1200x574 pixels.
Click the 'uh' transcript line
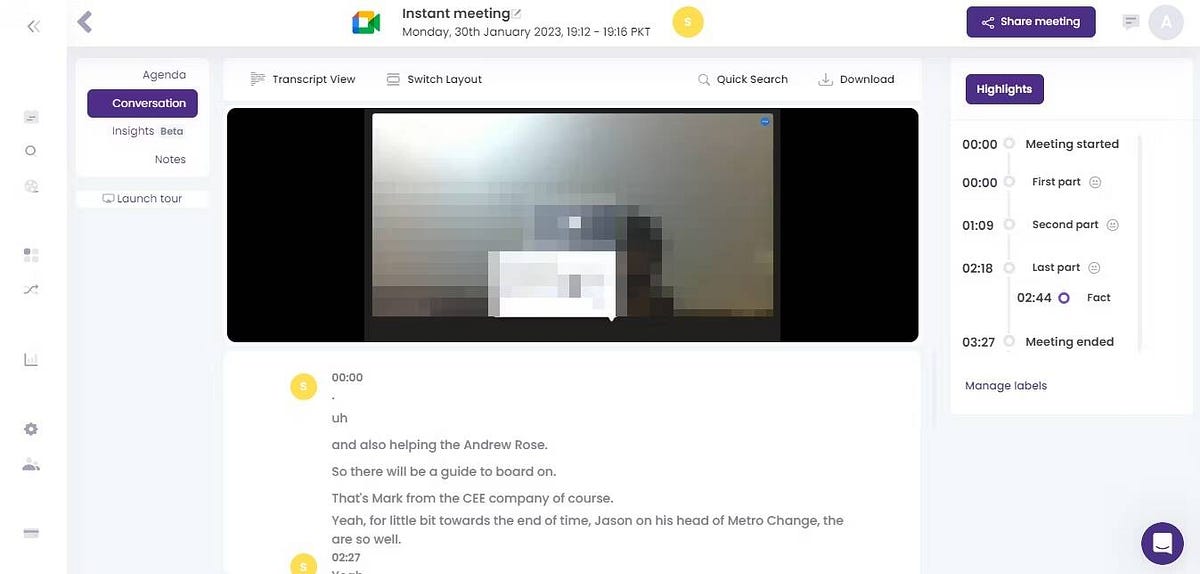click(340, 418)
